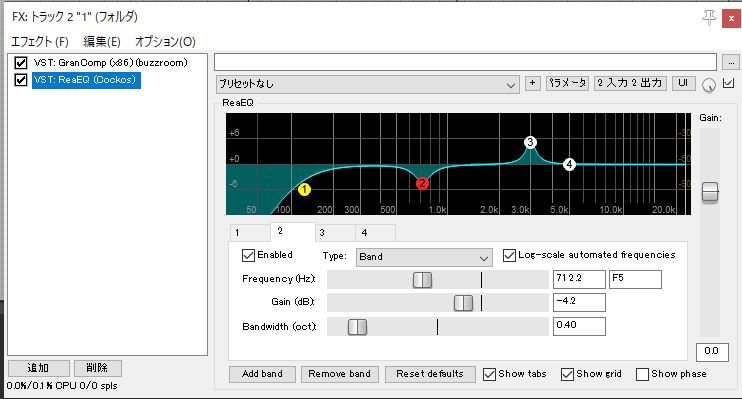This screenshot has height=399, width=742.
Task: Click the gain value field -4.2
Action: pyautogui.click(x=579, y=302)
